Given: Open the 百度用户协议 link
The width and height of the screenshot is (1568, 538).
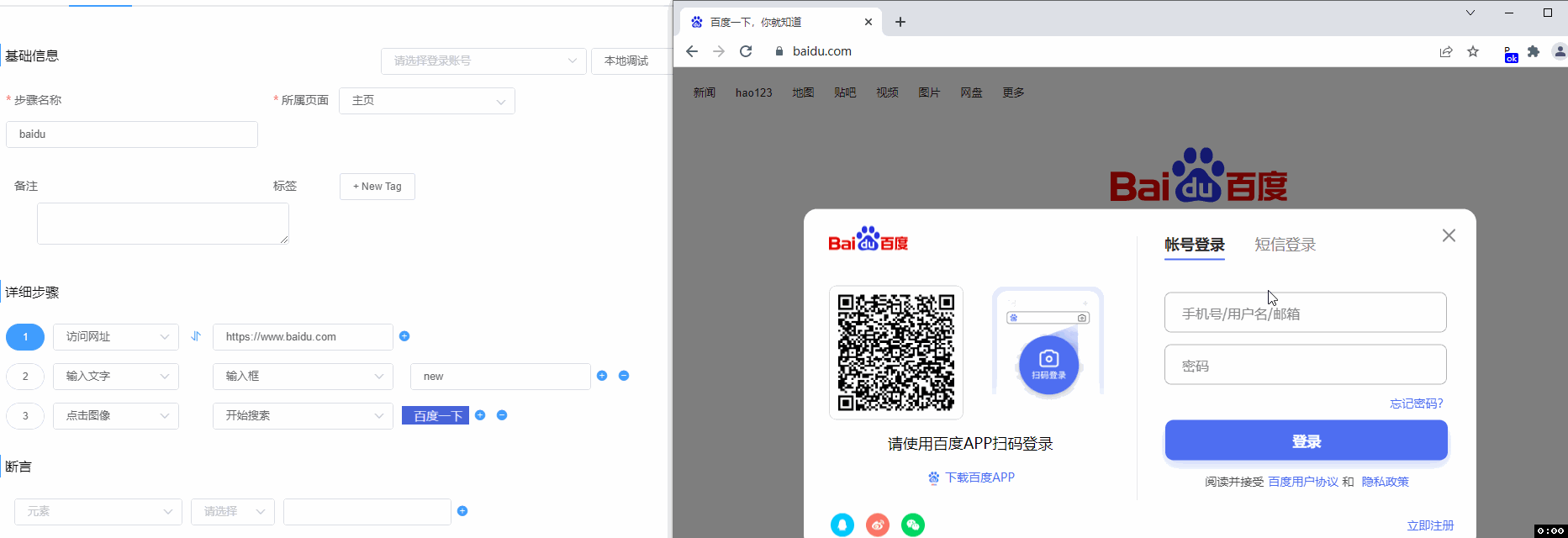Looking at the screenshot, I should tap(1303, 482).
